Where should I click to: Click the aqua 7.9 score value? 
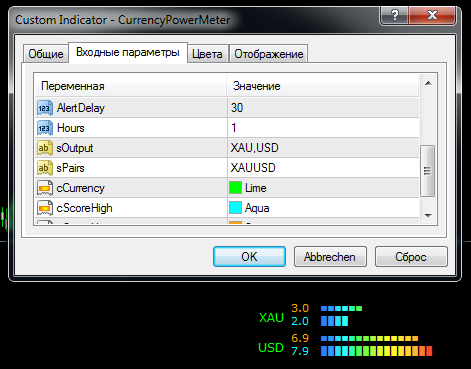[x=300, y=351]
